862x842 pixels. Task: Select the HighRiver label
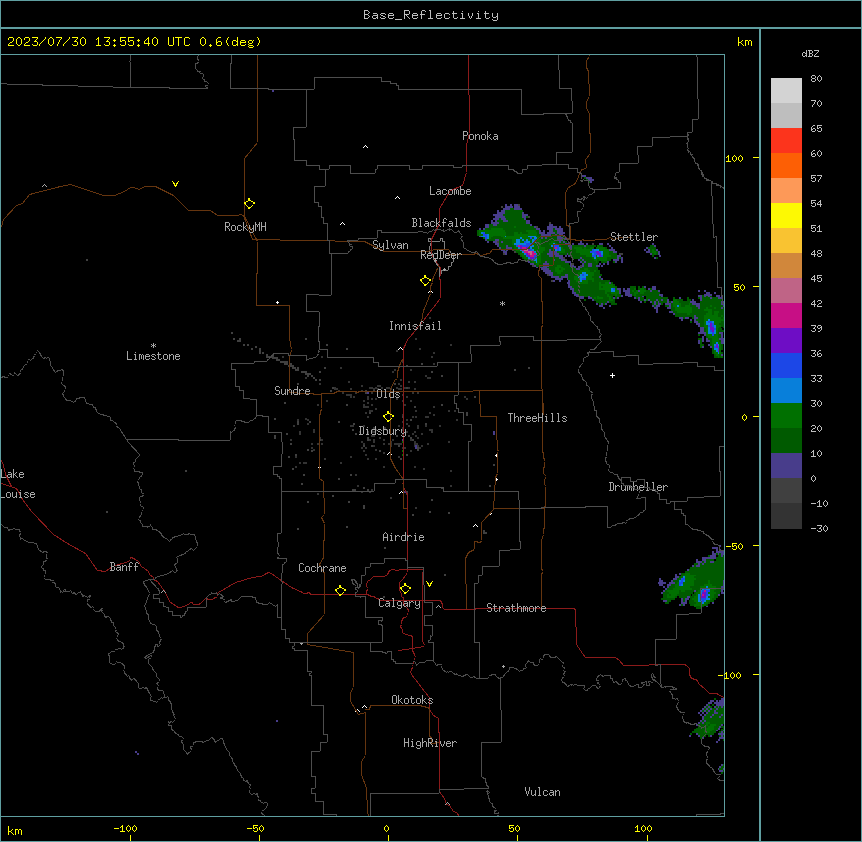[430, 743]
